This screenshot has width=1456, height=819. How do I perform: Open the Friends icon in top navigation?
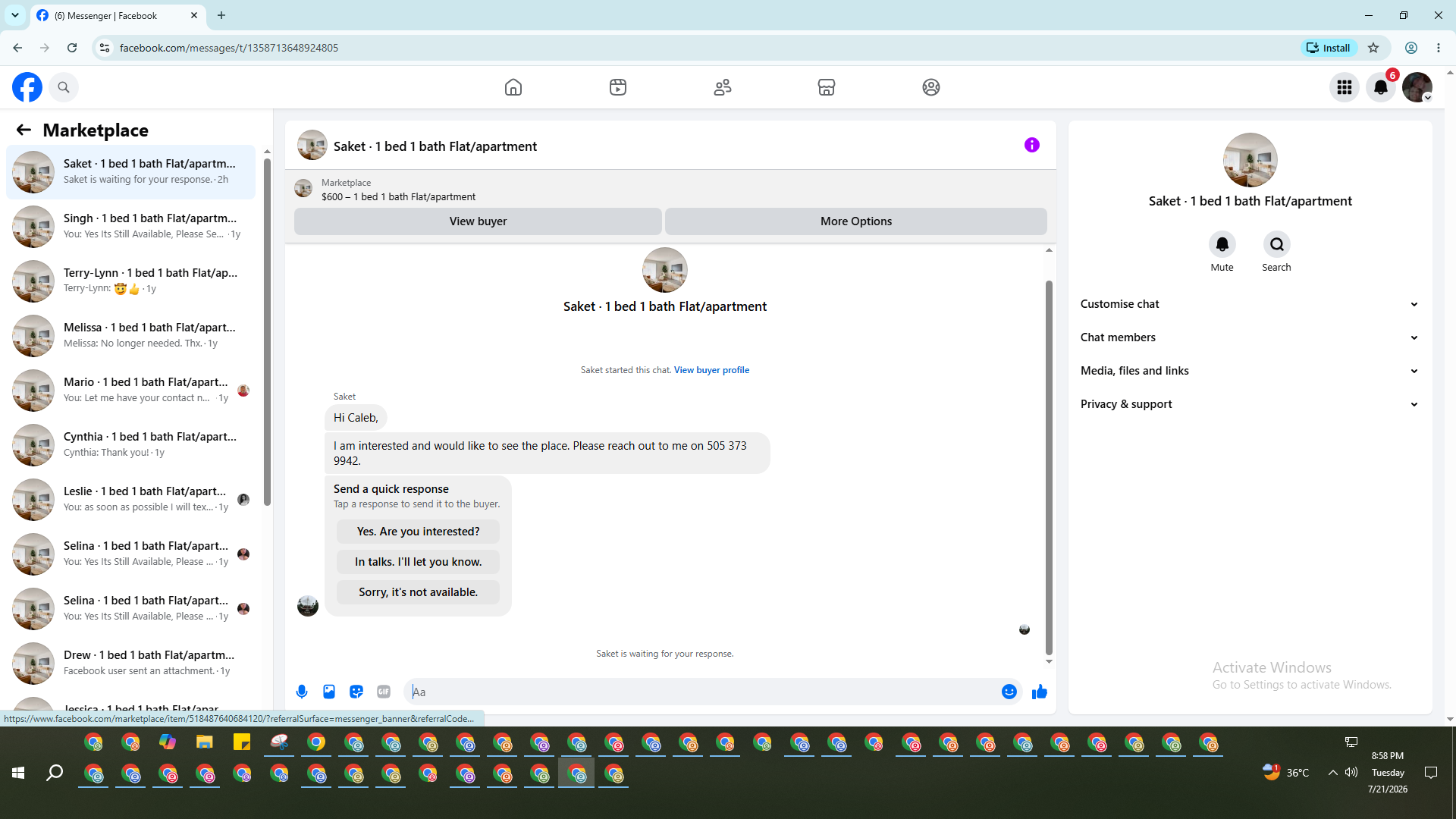point(723,87)
